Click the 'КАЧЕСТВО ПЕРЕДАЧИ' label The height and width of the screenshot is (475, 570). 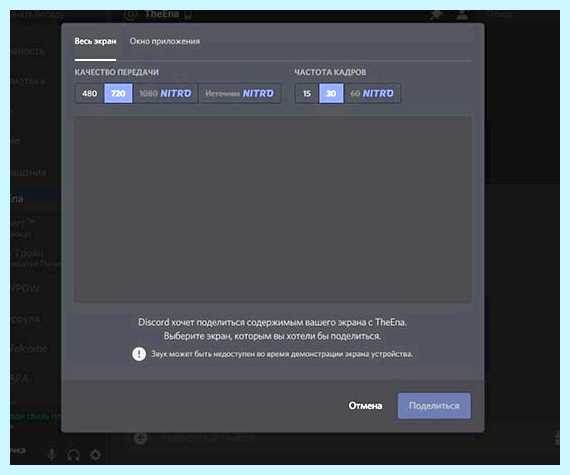(x=117, y=72)
